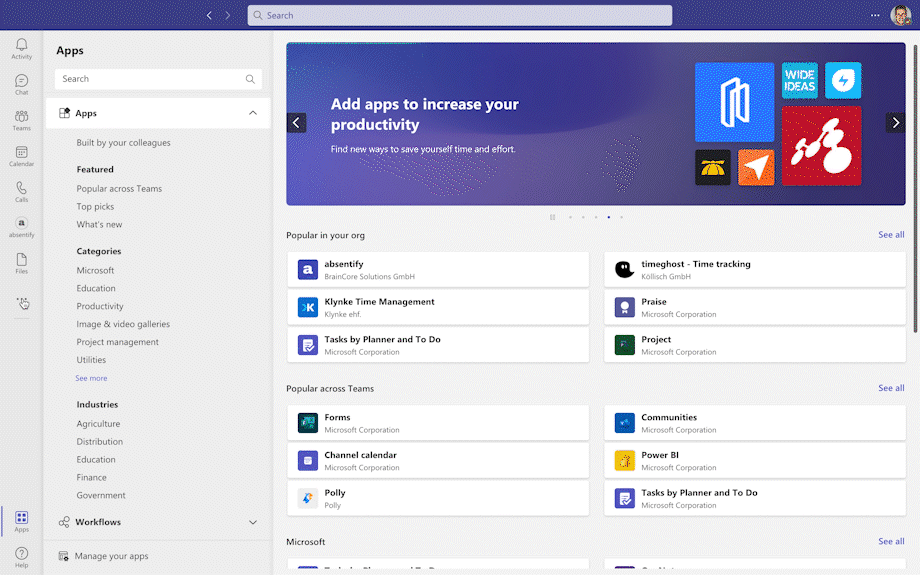The image size is (920, 575).
Task: Show more categories with See more
Action: tap(91, 378)
